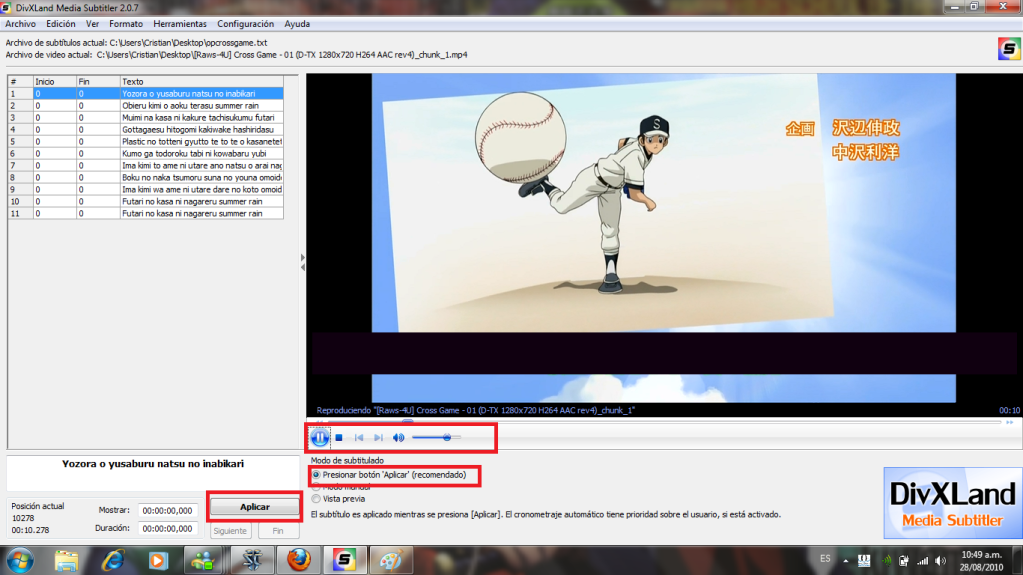Click the DivXLand Media Subtitler banner
The height and width of the screenshot is (575, 1023).
[953, 503]
